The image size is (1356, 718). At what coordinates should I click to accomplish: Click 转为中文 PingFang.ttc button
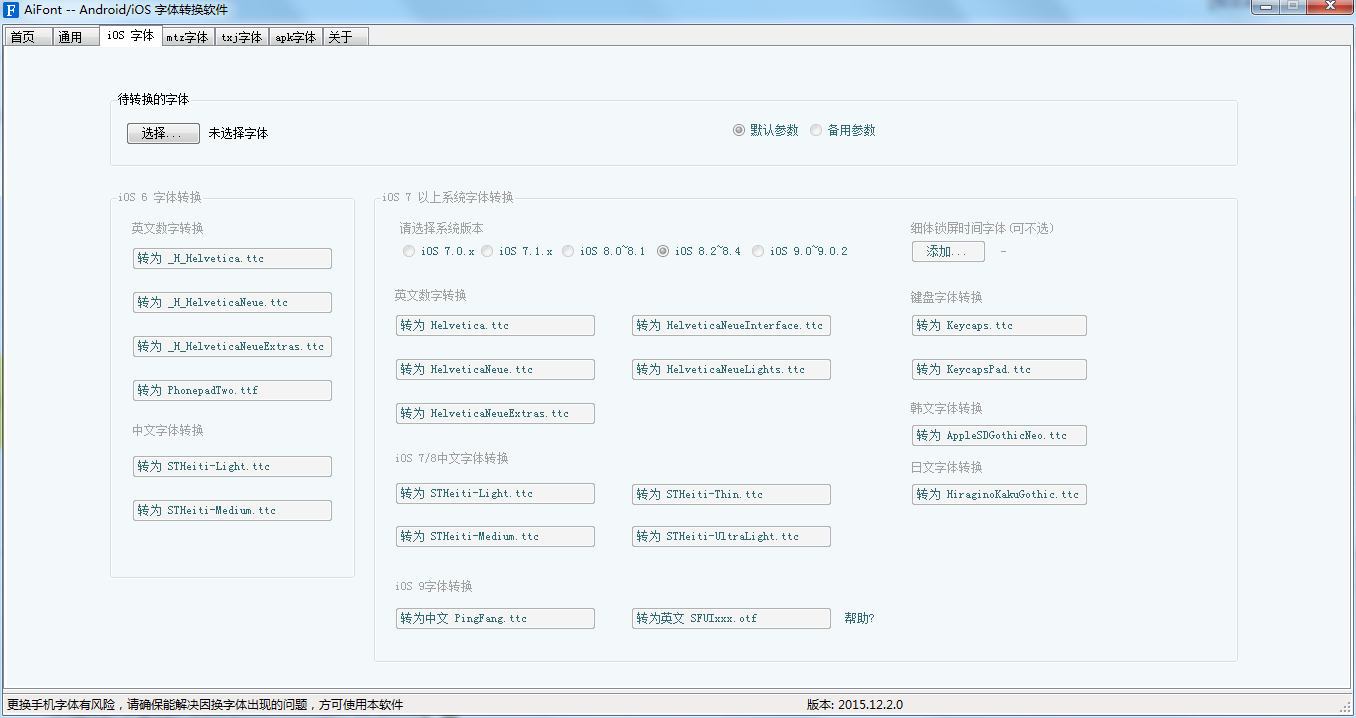495,618
